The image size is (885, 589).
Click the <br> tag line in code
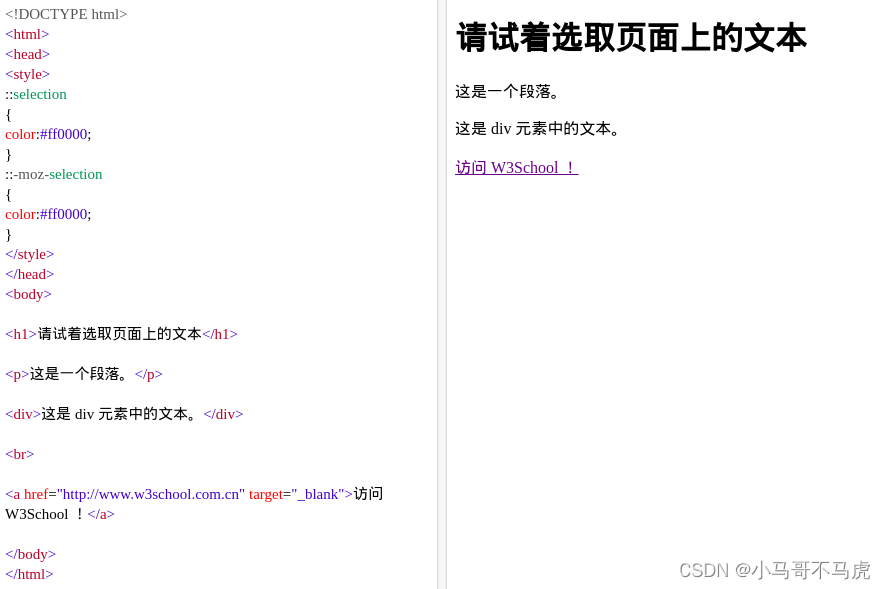tap(20, 454)
